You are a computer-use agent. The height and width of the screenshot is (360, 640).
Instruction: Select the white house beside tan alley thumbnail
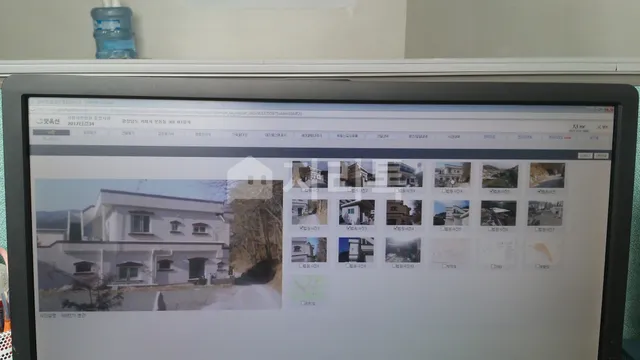[x=309, y=212]
